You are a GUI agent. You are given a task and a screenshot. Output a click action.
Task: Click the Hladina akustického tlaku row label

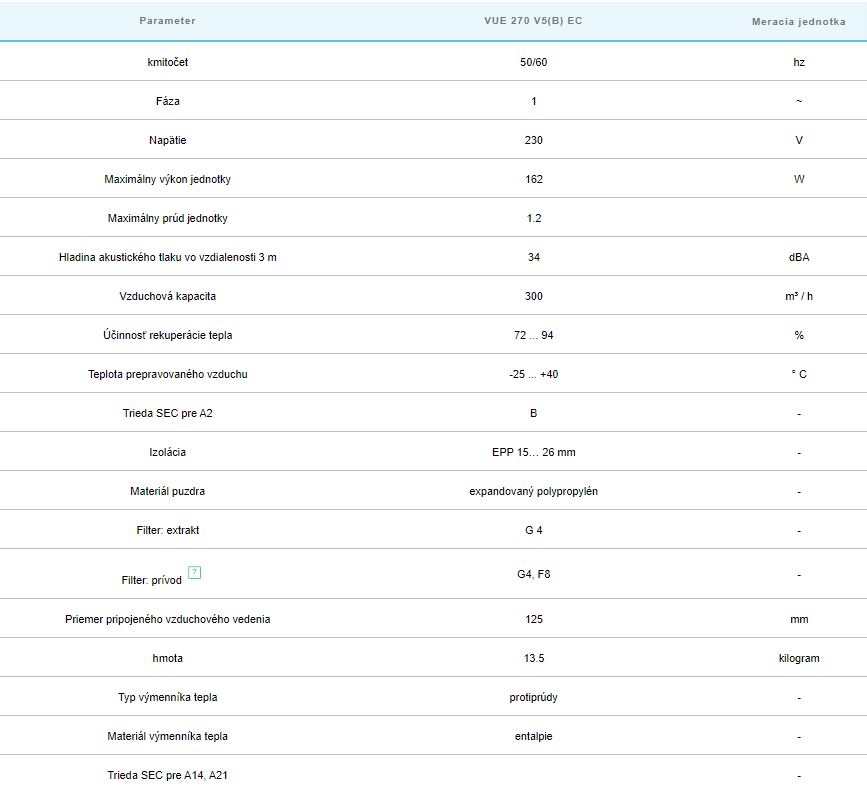167,257
